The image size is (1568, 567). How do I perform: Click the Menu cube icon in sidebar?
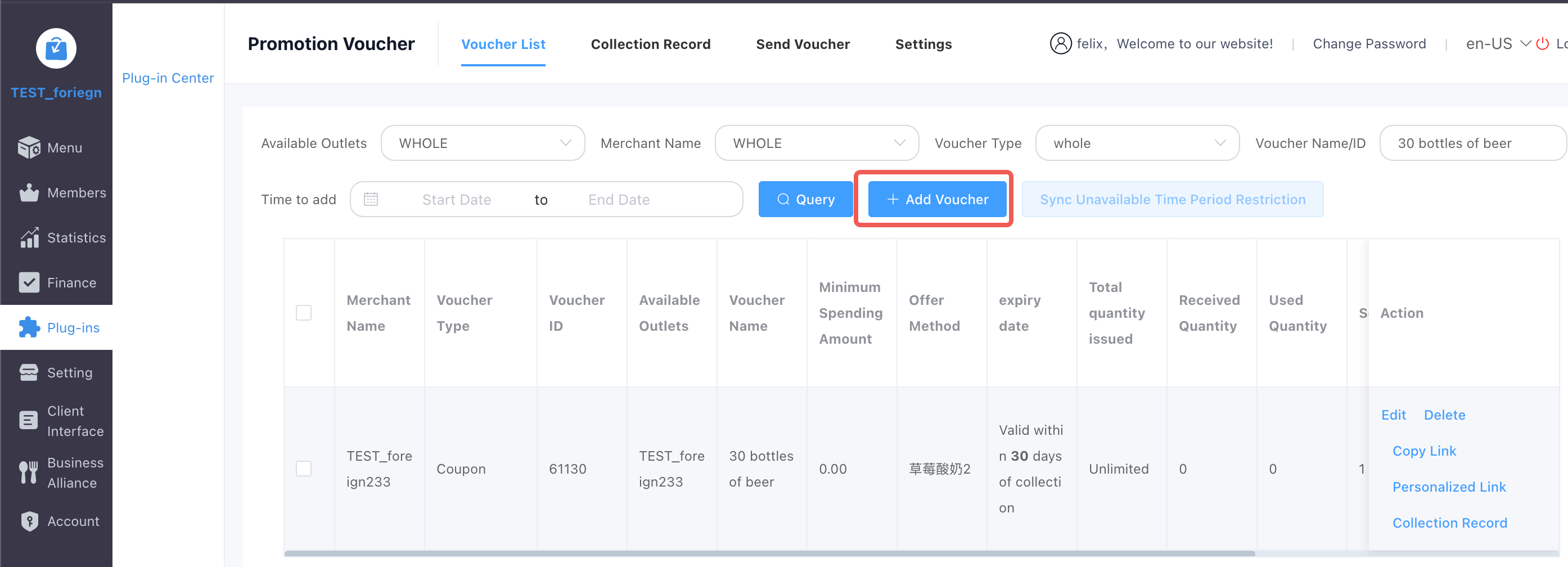(x=29, y=147)
